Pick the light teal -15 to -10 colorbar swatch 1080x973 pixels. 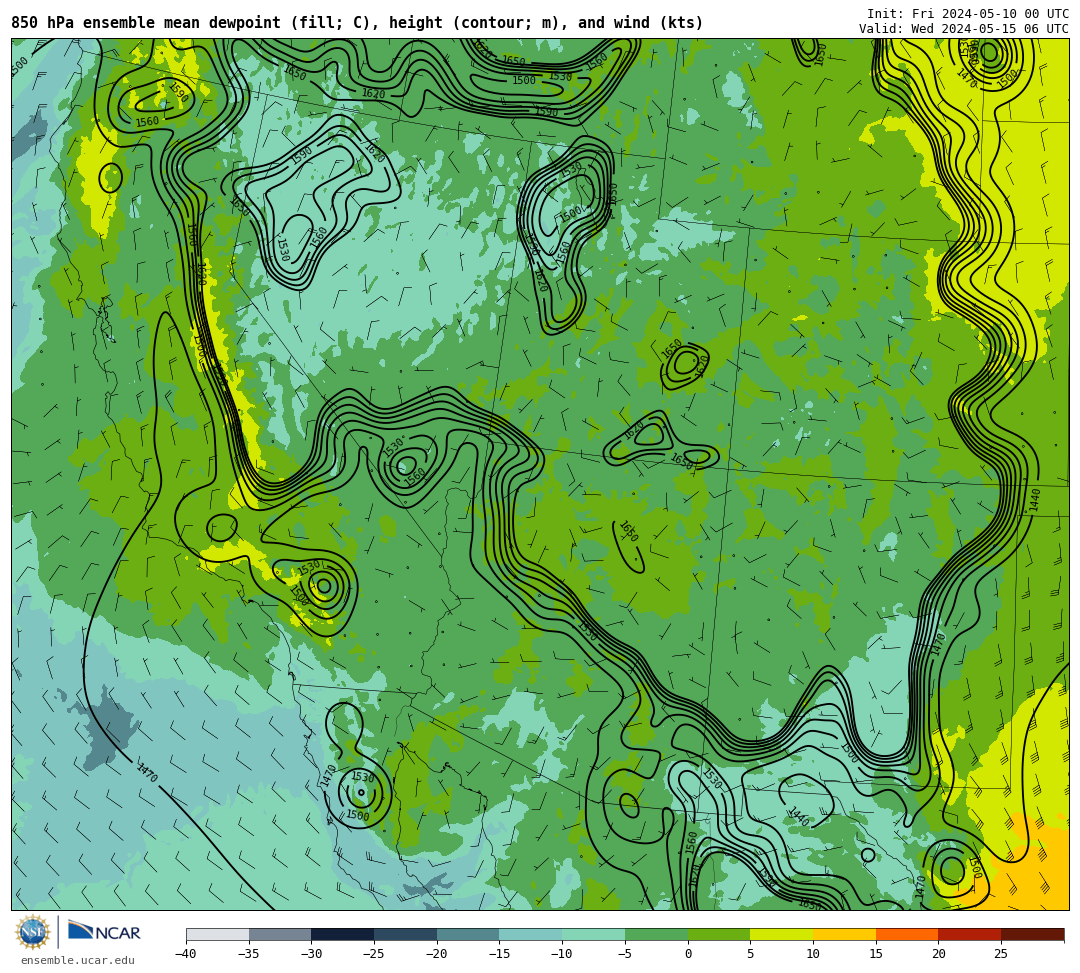tap(531, 934)
